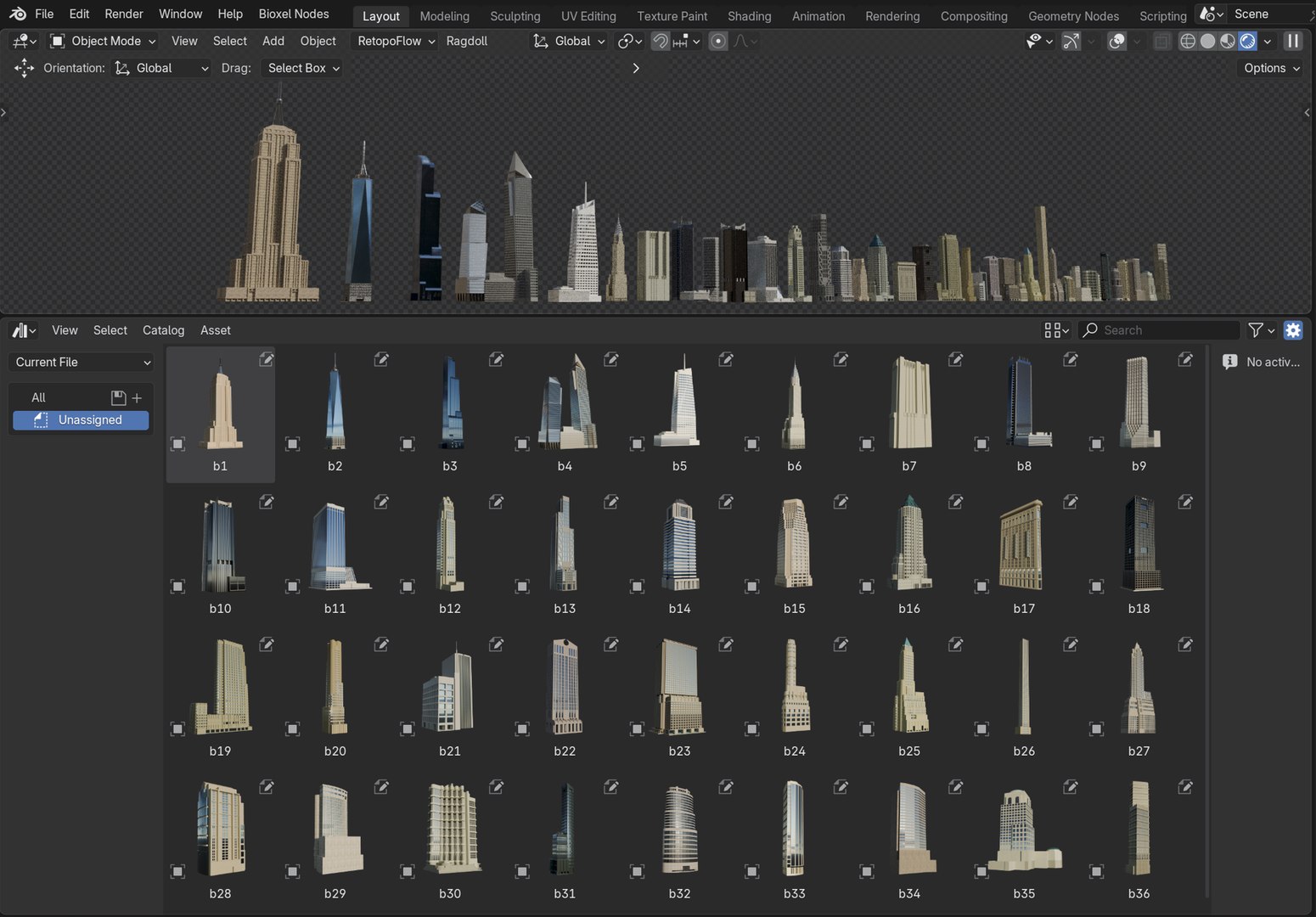1316x917 pixels.
Task: Click save catalog icon next to All
Action: coord(118,397)
